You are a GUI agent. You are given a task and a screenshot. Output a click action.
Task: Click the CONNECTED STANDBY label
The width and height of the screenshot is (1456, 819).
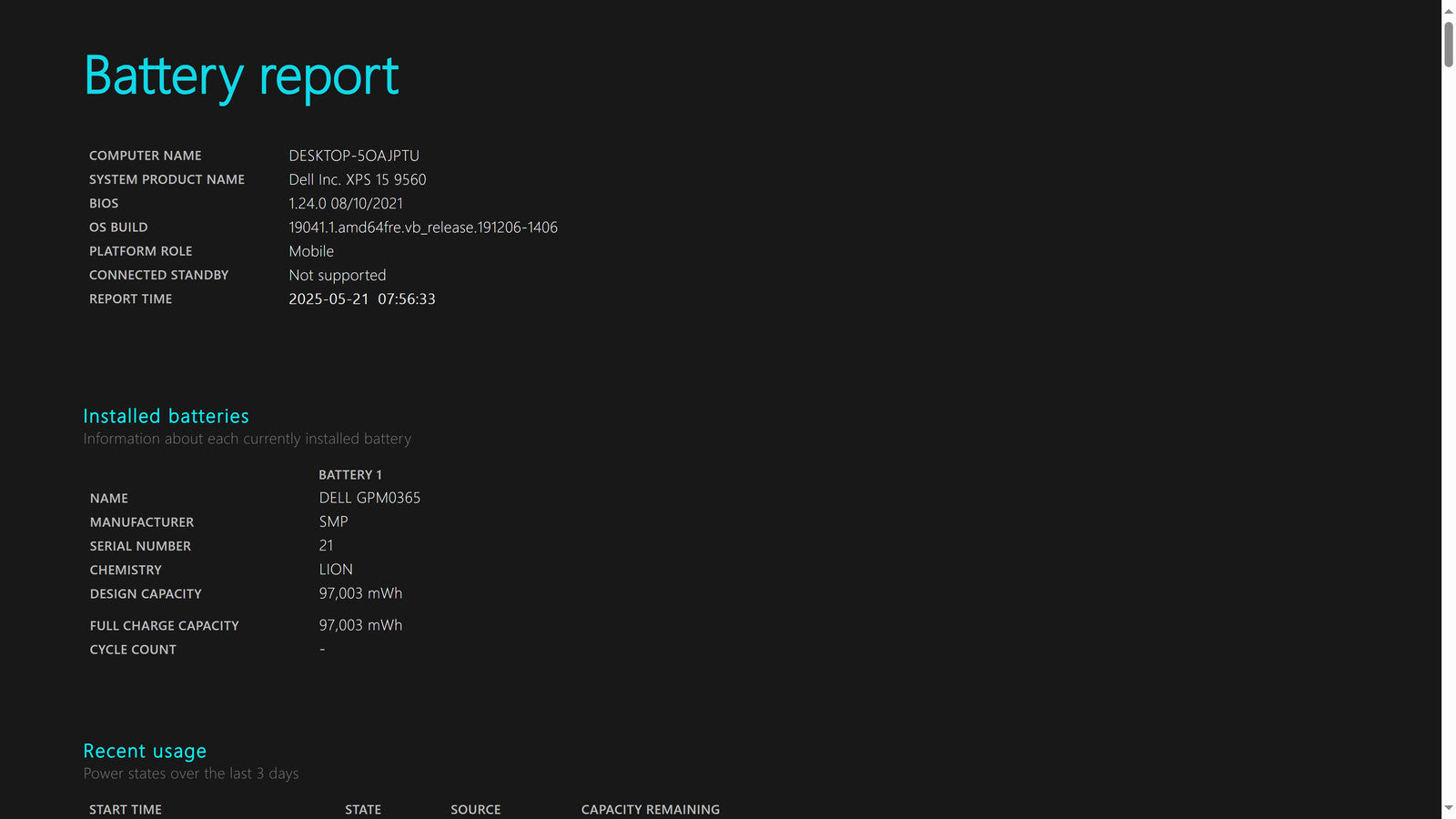point(158,275)
